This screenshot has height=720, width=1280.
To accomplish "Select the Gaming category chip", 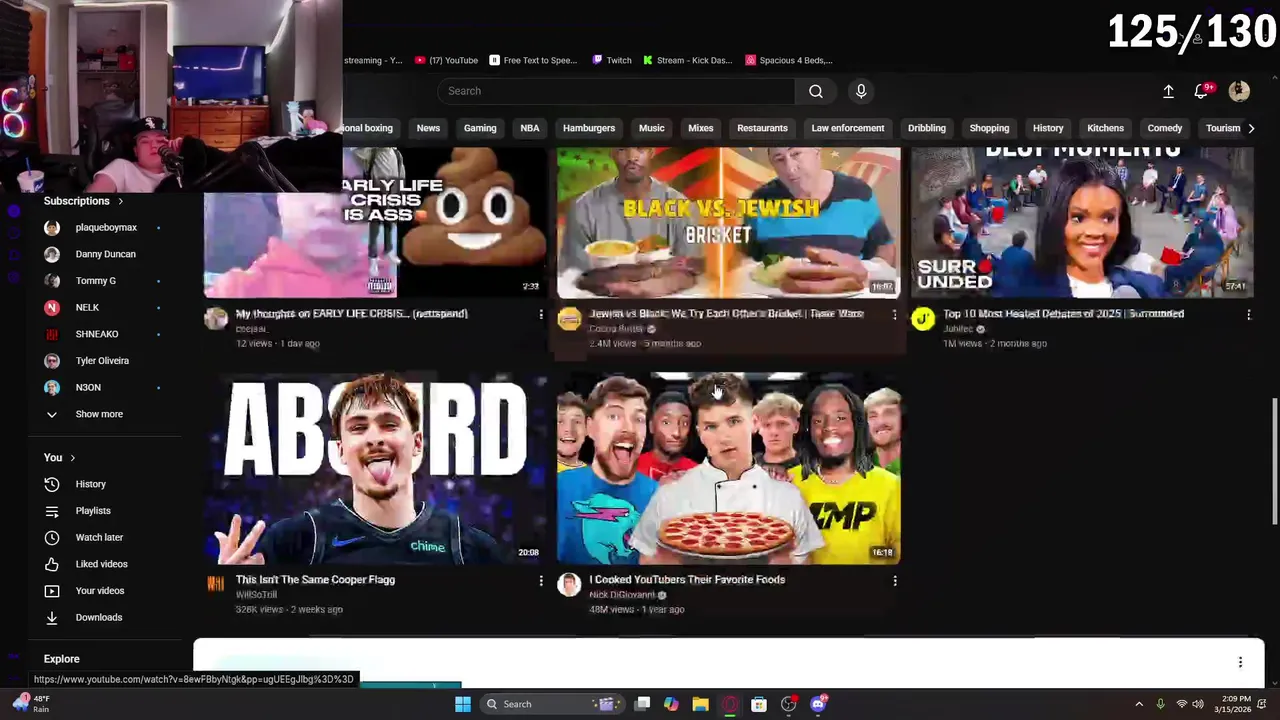I will pos(480,128).
